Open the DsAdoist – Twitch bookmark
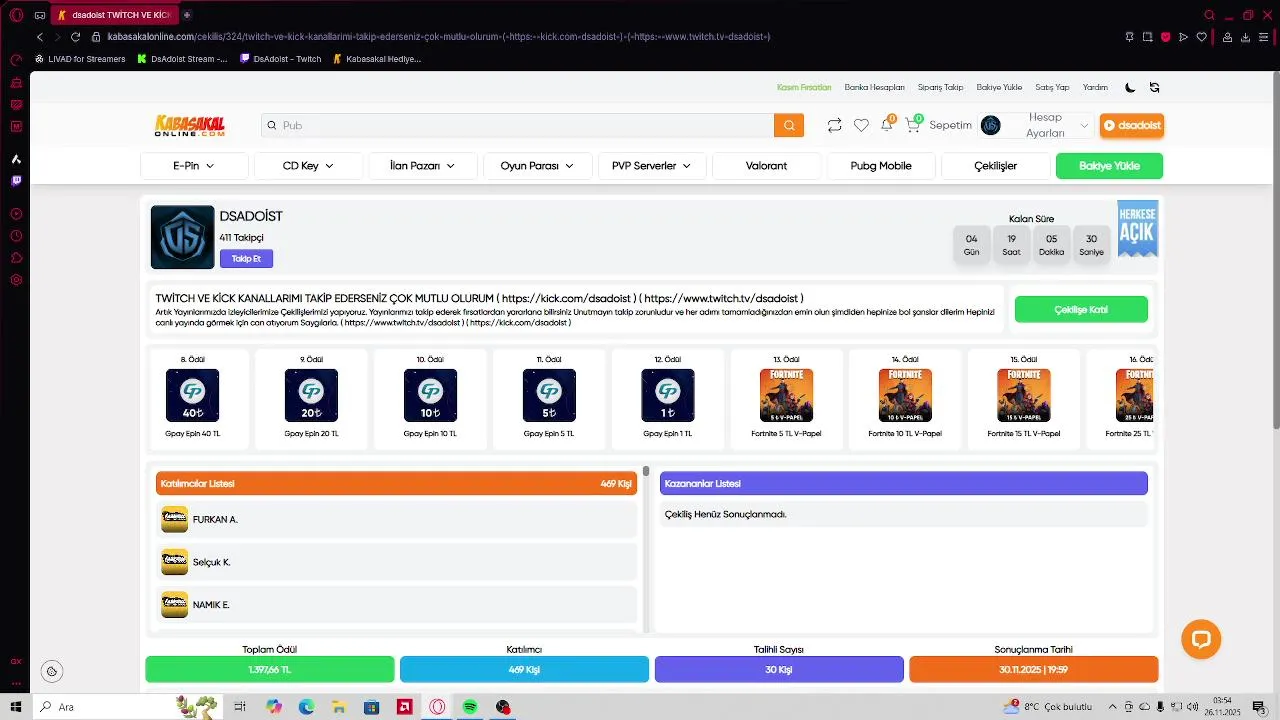The image size is (1280, 720). (280, 59)
